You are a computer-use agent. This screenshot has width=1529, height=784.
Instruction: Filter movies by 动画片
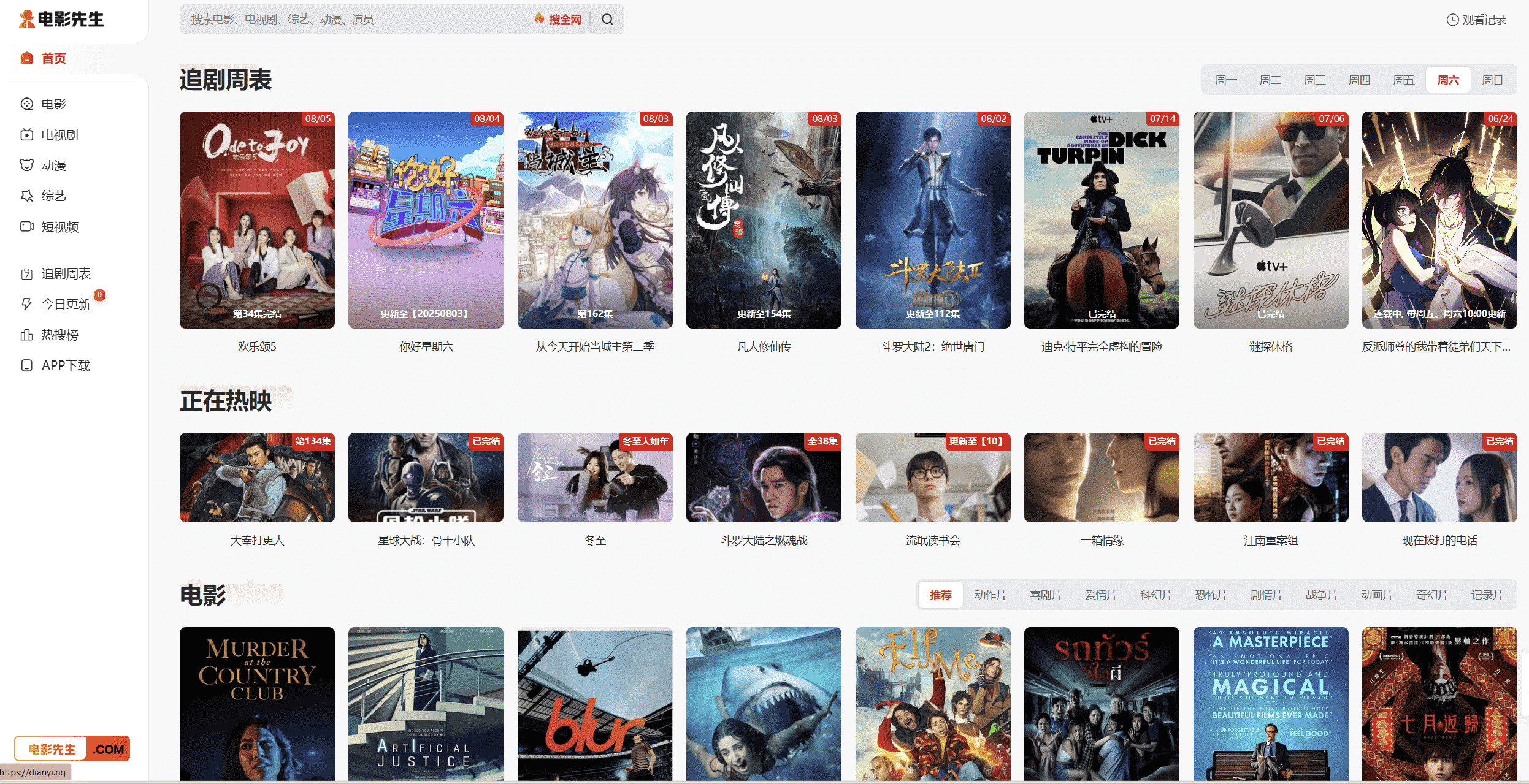[1377, 595]
